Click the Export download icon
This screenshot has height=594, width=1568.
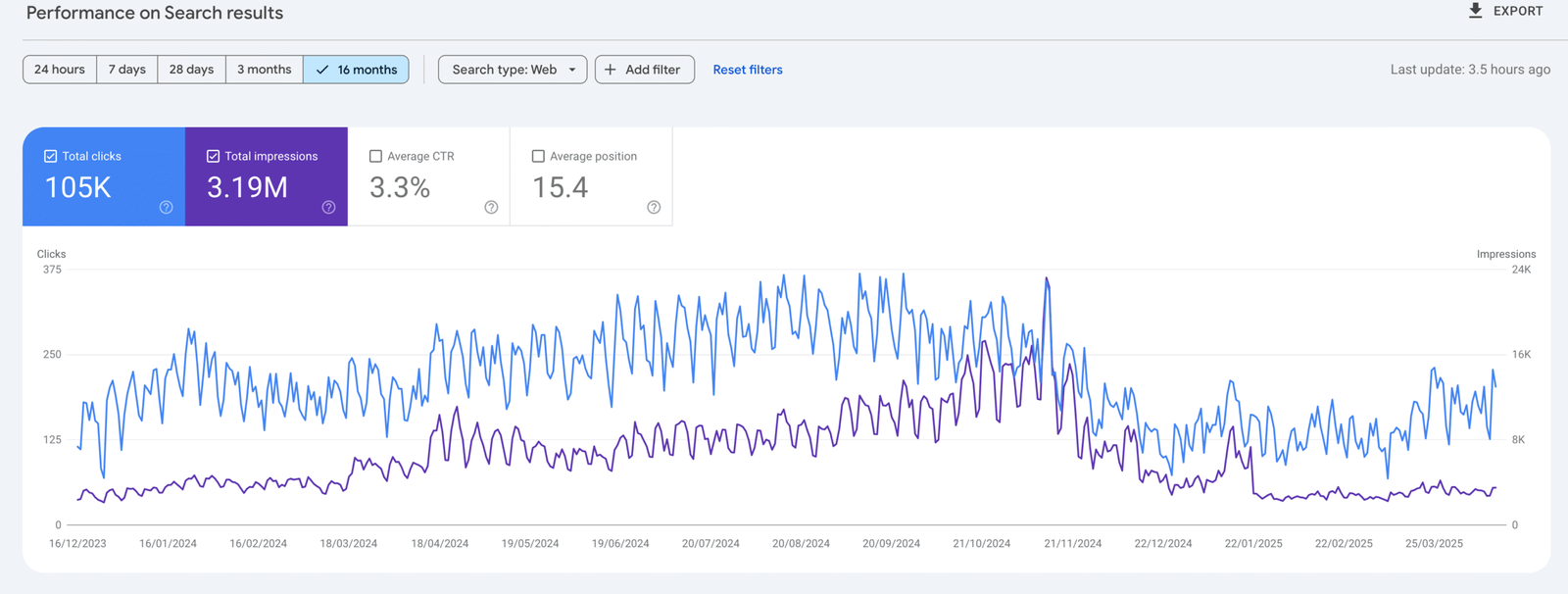1475,11
